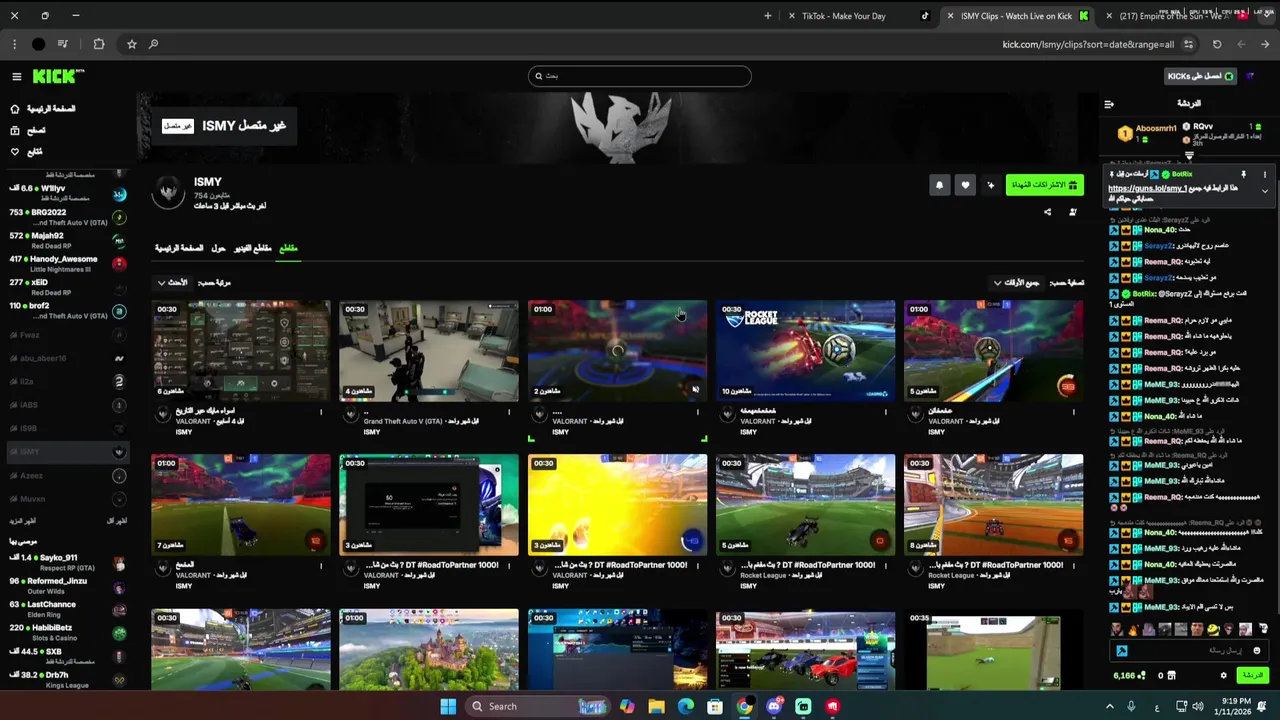Open chat settings gear icon
The width and height of the screenshot is (1280, 720).
(1223, 676)
